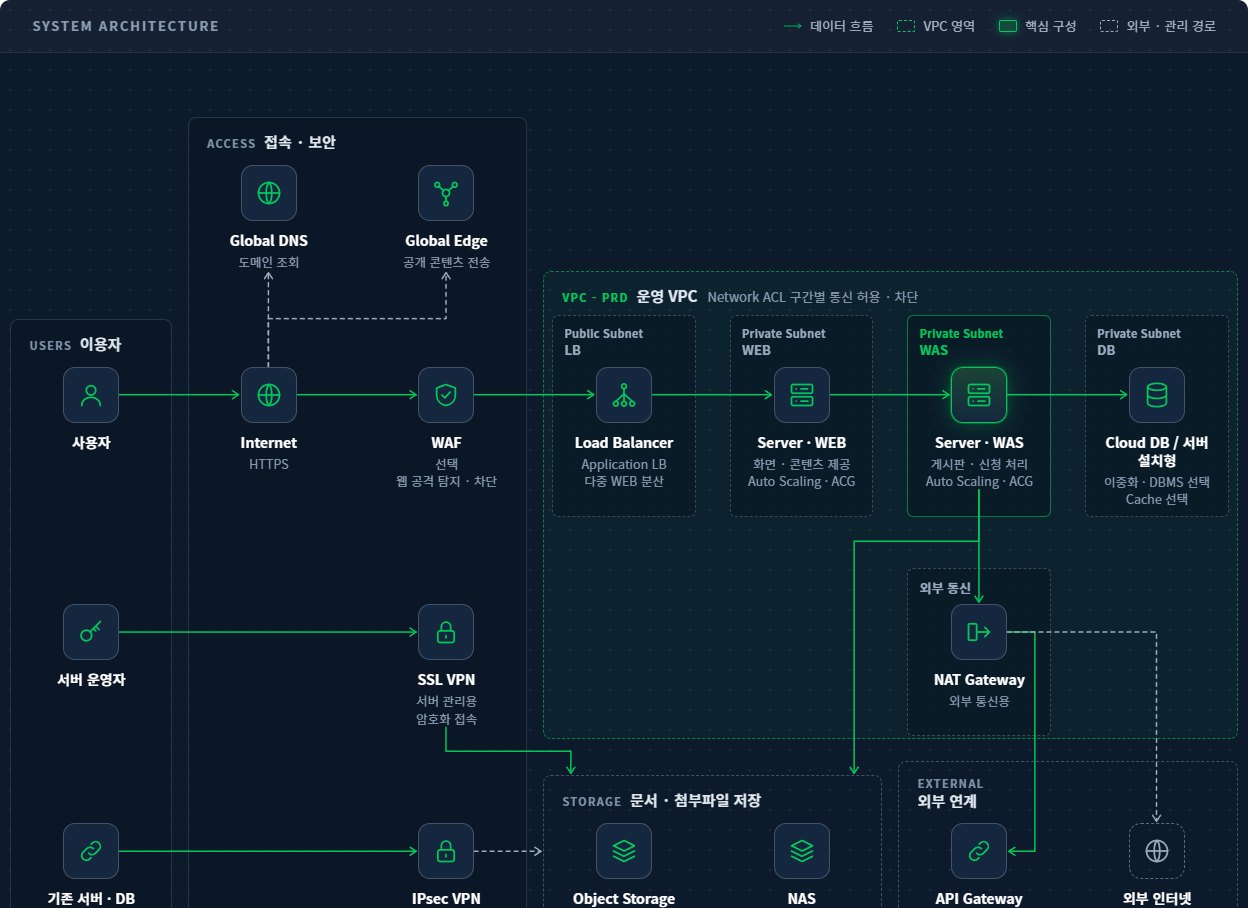Select the WAF shield icon
The image size is (1248, 908).
coord(446,395)
